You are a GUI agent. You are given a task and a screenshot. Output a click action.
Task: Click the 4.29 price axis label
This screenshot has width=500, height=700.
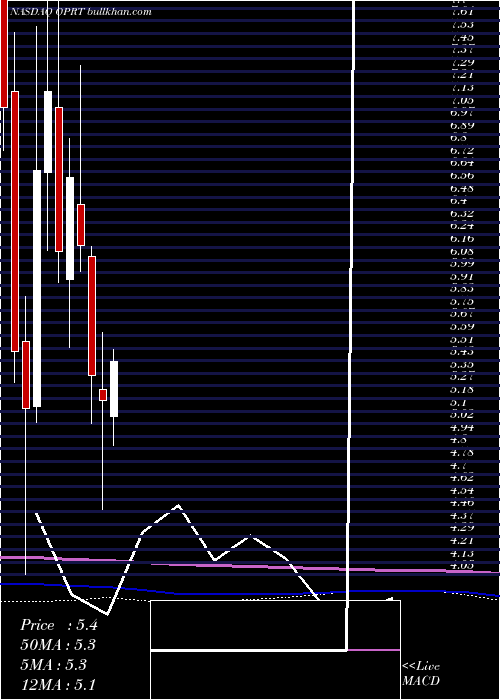coord(462,528)
